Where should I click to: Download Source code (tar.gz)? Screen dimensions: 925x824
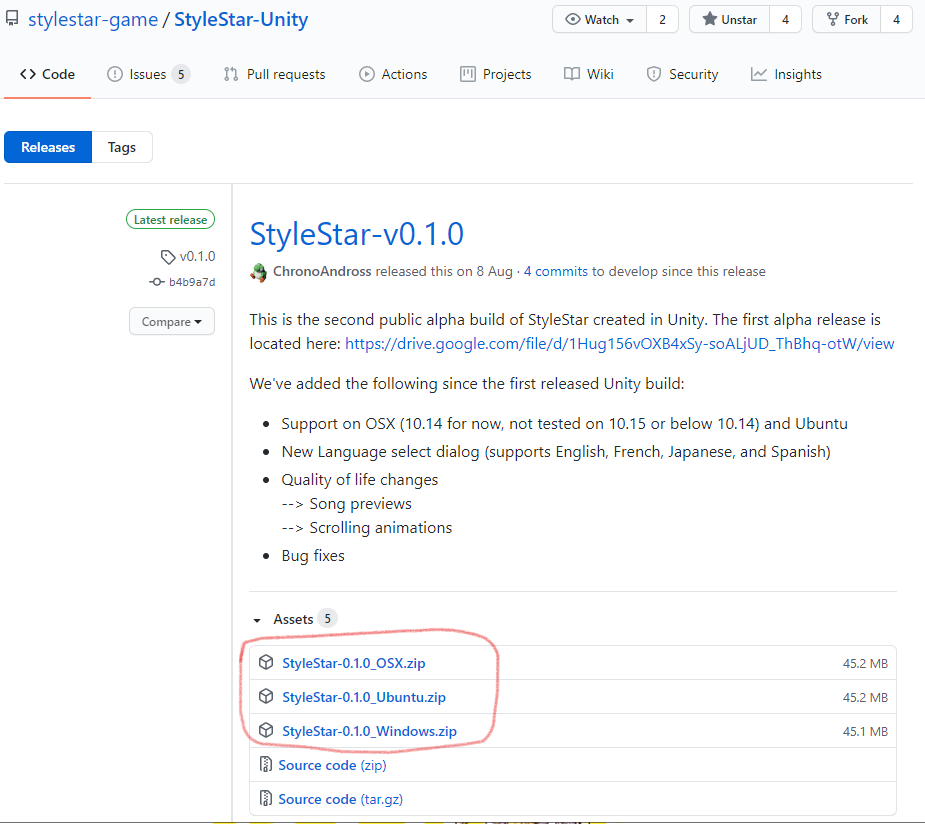[x=340, y=799]
